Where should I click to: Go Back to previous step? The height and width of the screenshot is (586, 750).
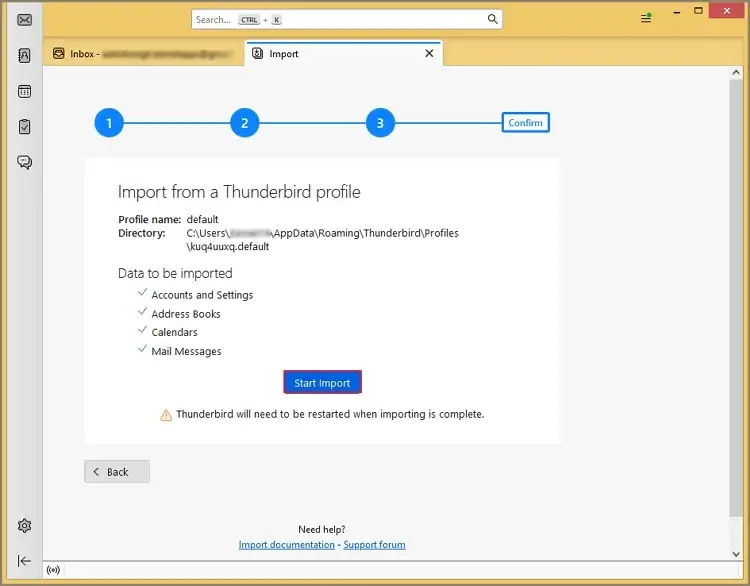click(117, 472)
